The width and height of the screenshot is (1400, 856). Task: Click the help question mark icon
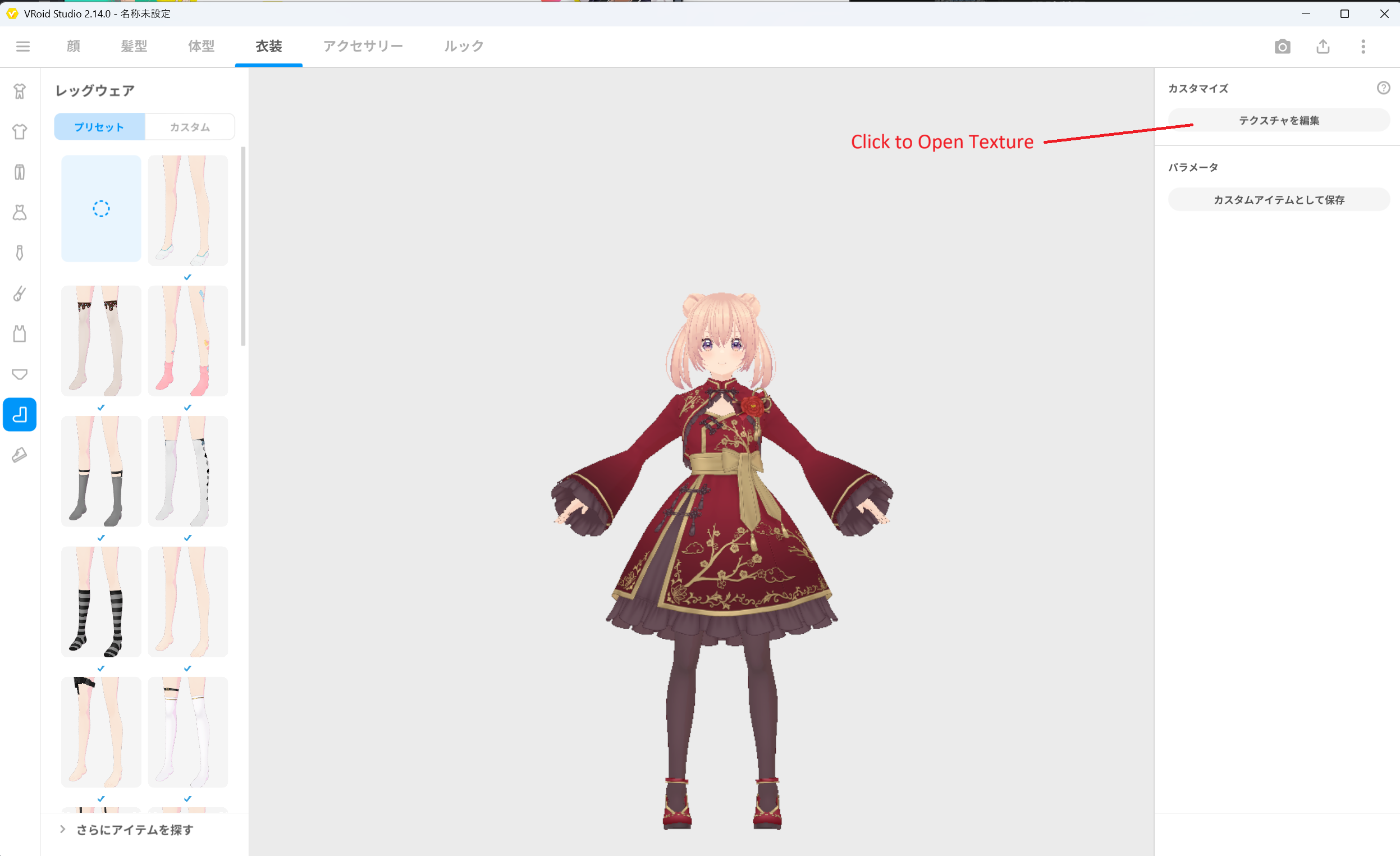click(1383, 88)
